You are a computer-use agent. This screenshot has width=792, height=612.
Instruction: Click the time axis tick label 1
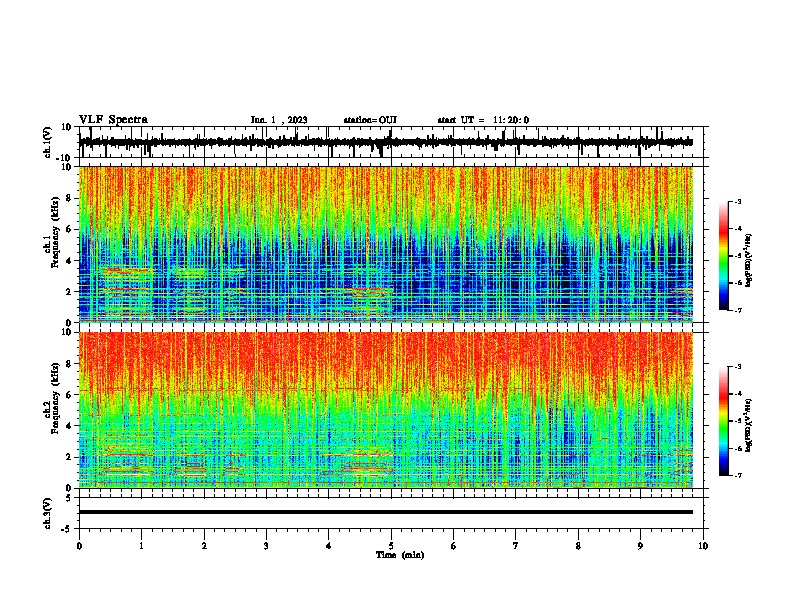[141, 546]
